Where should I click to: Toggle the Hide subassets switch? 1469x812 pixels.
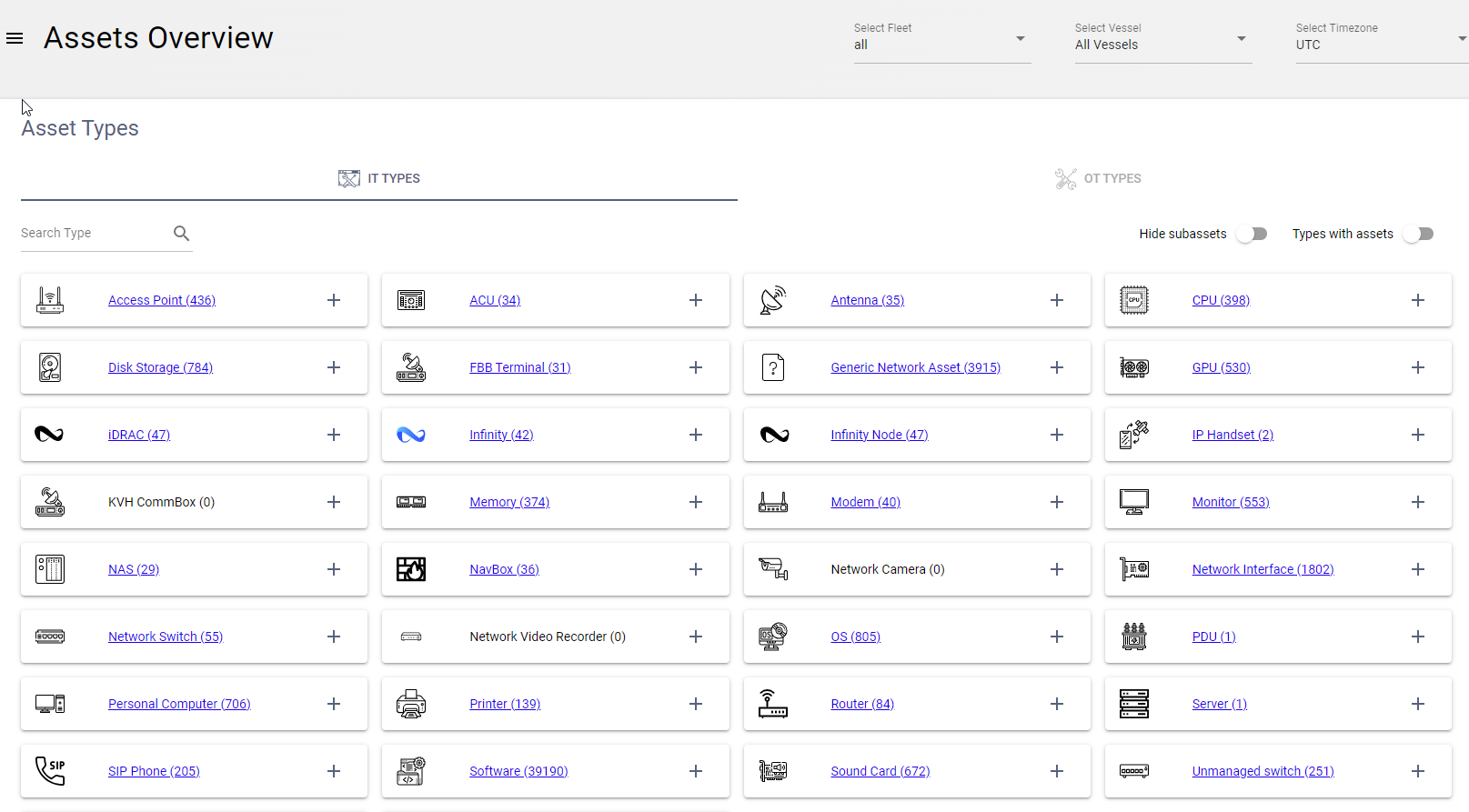pos(1252,234)
